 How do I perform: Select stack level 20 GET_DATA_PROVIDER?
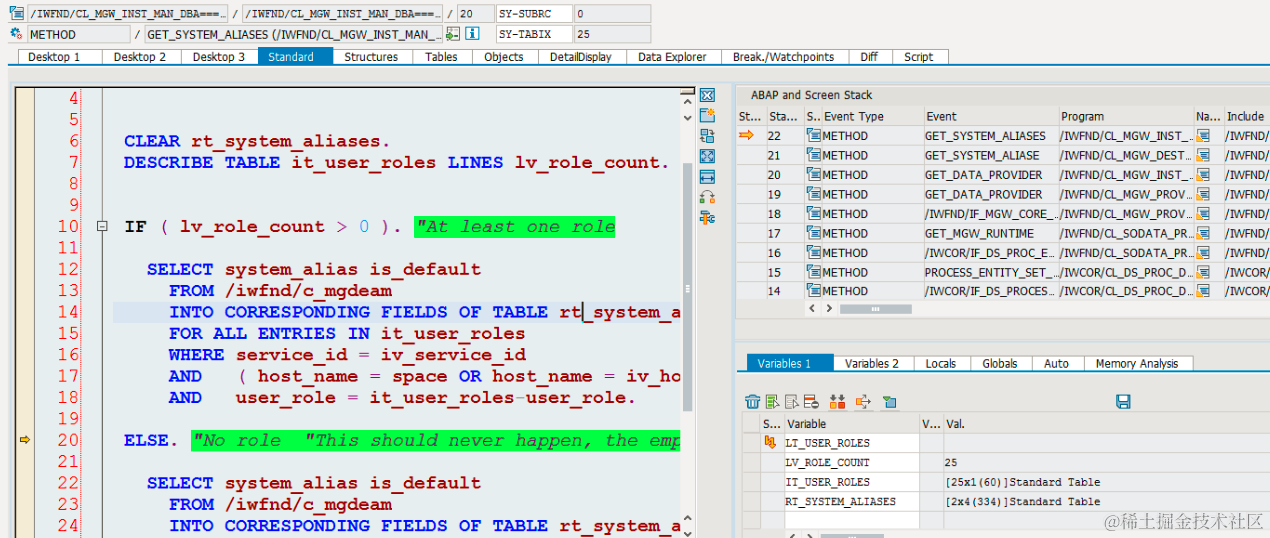[x=991, y=175]
